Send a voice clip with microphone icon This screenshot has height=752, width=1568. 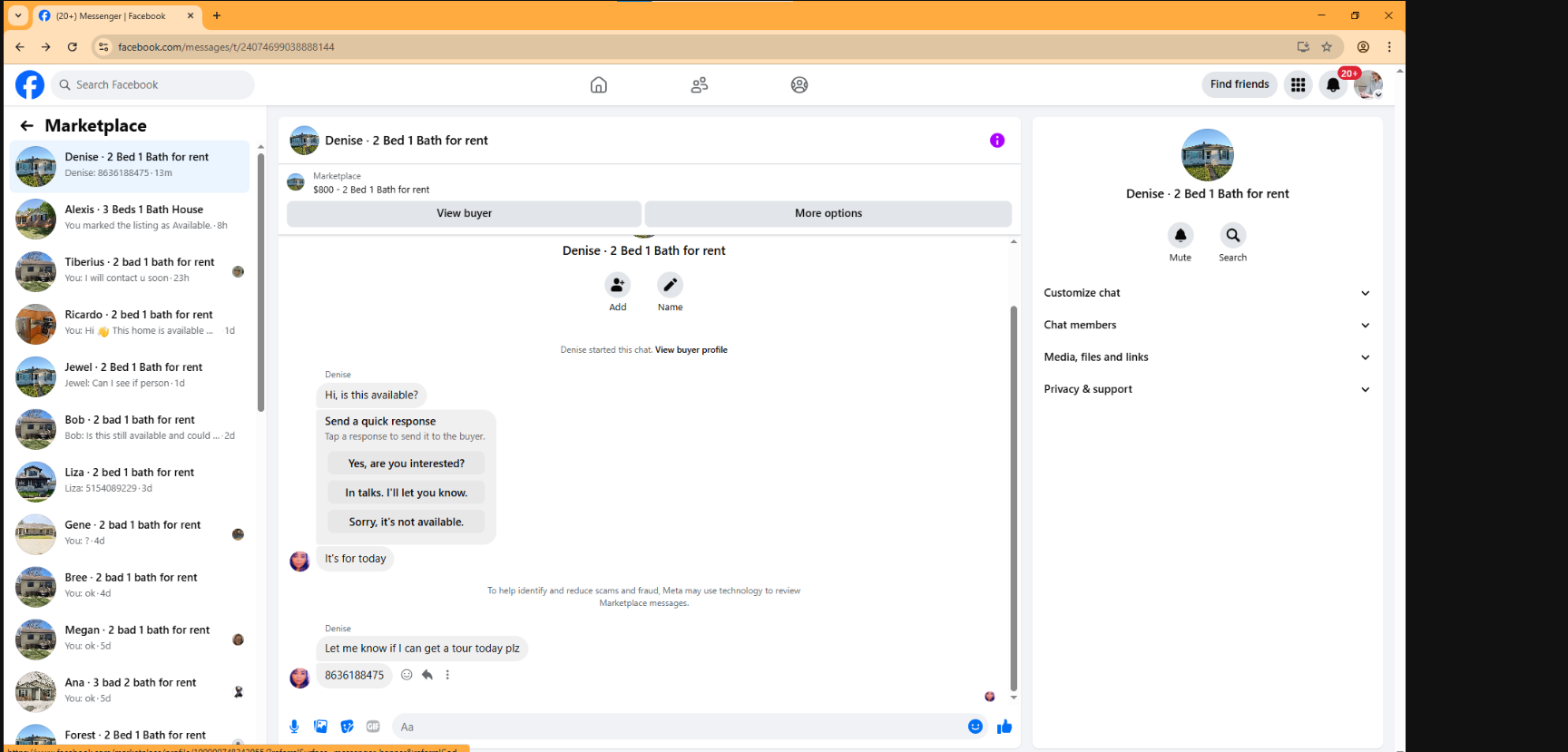click(x=294, y=727)
